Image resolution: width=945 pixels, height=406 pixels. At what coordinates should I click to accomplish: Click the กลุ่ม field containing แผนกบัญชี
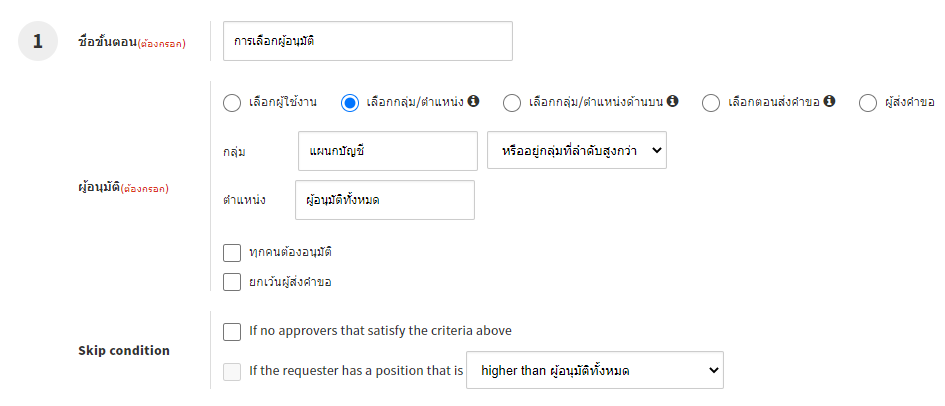tap(387, 151)
